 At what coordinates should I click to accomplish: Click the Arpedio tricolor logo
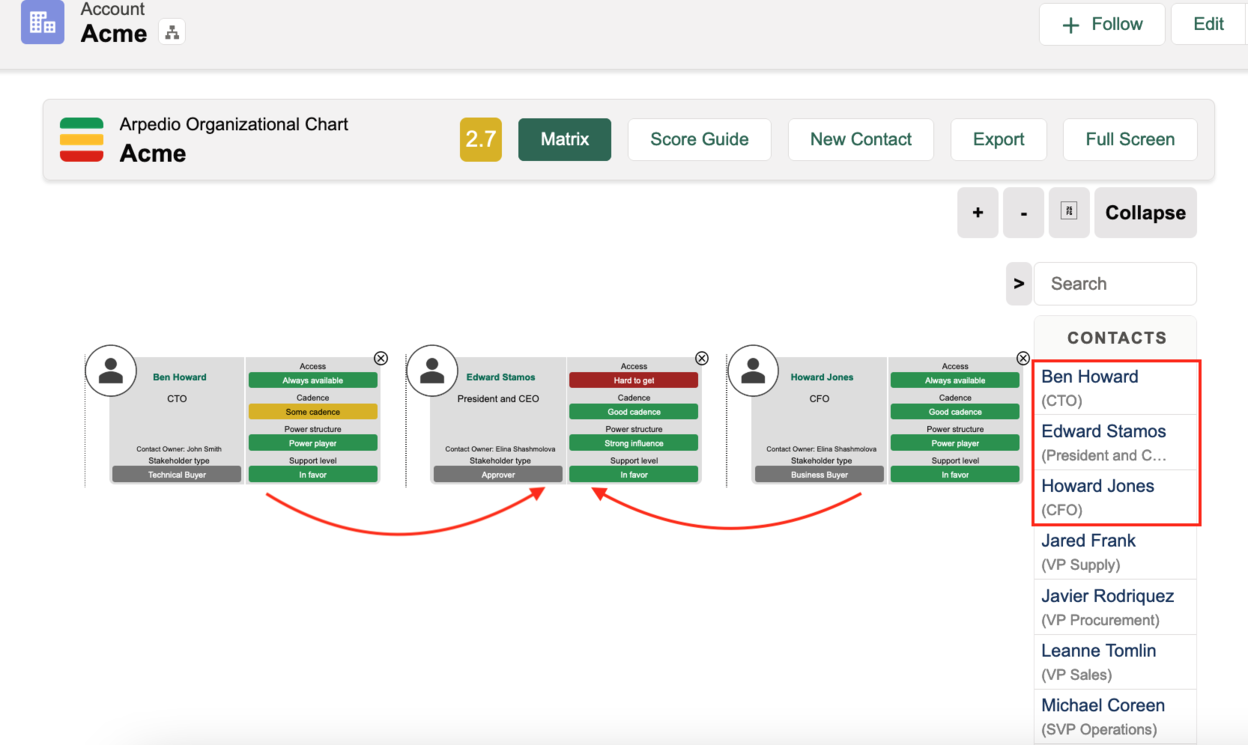click(x=82, y=139)
